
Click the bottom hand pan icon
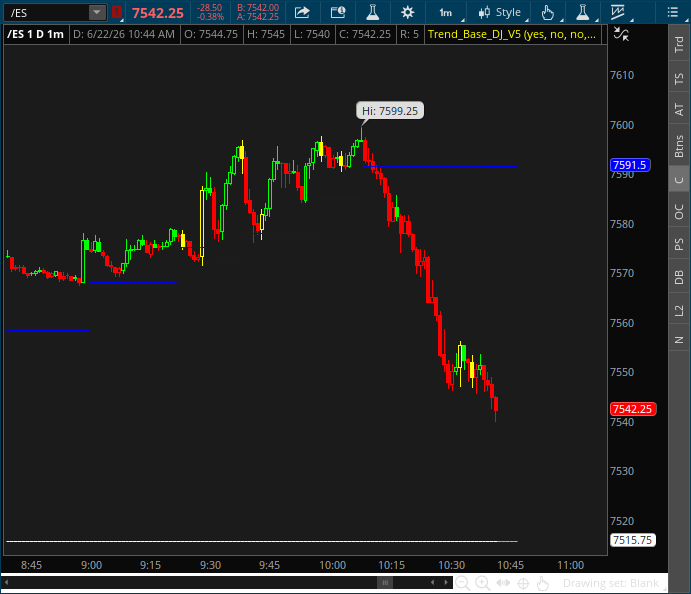[x=543, y=583]
